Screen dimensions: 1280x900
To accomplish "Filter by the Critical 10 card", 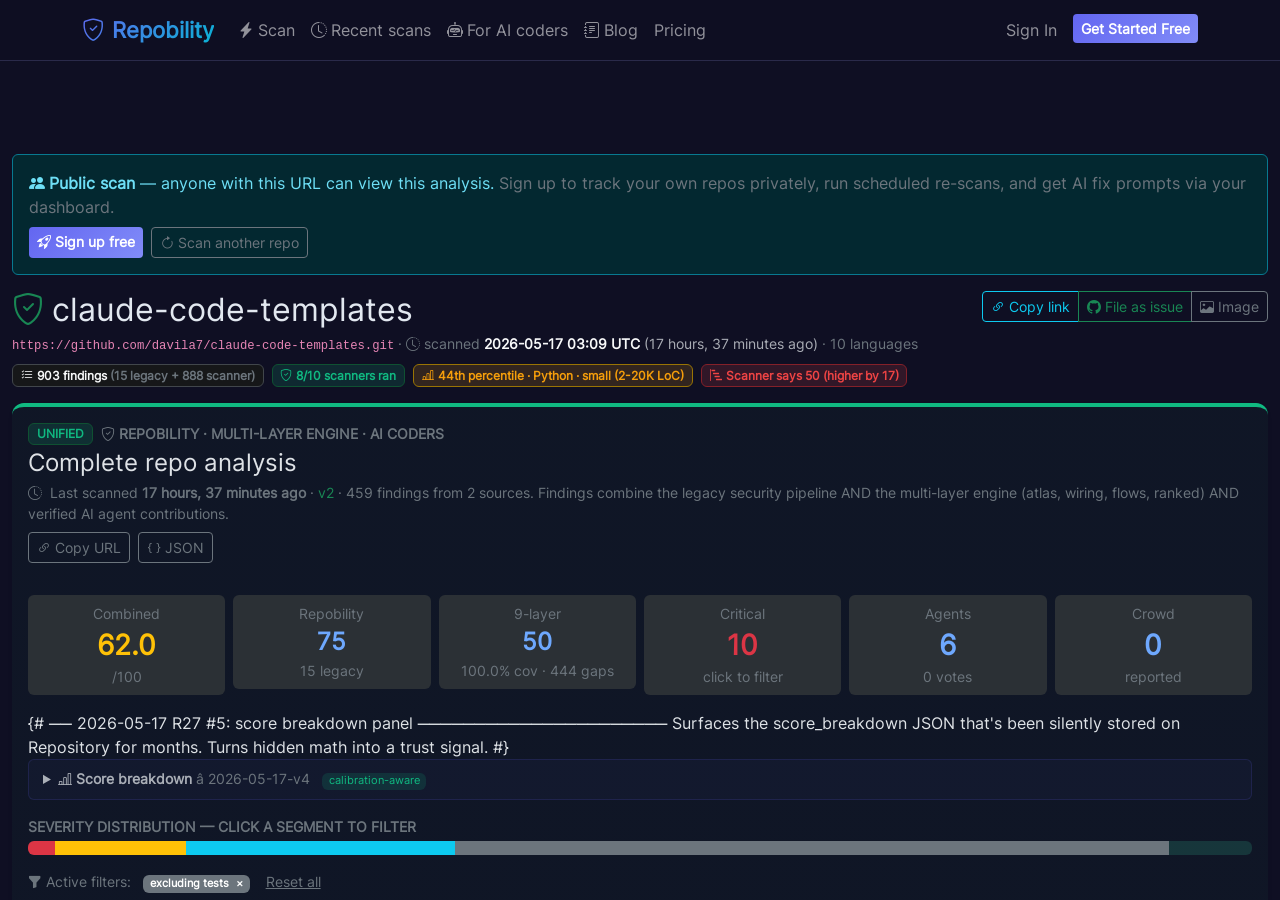I will coord(742,645).
